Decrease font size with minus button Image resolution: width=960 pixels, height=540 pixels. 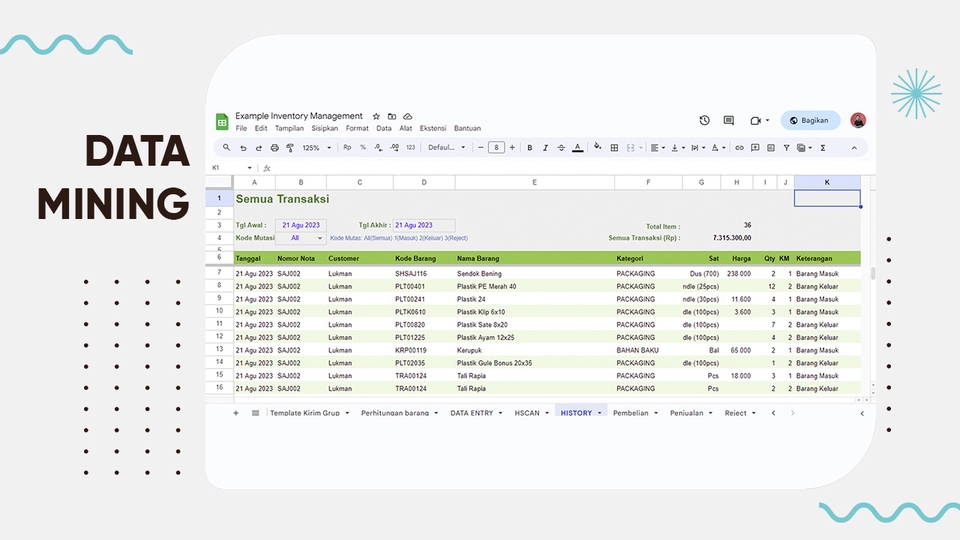click(x=481, y=148)
